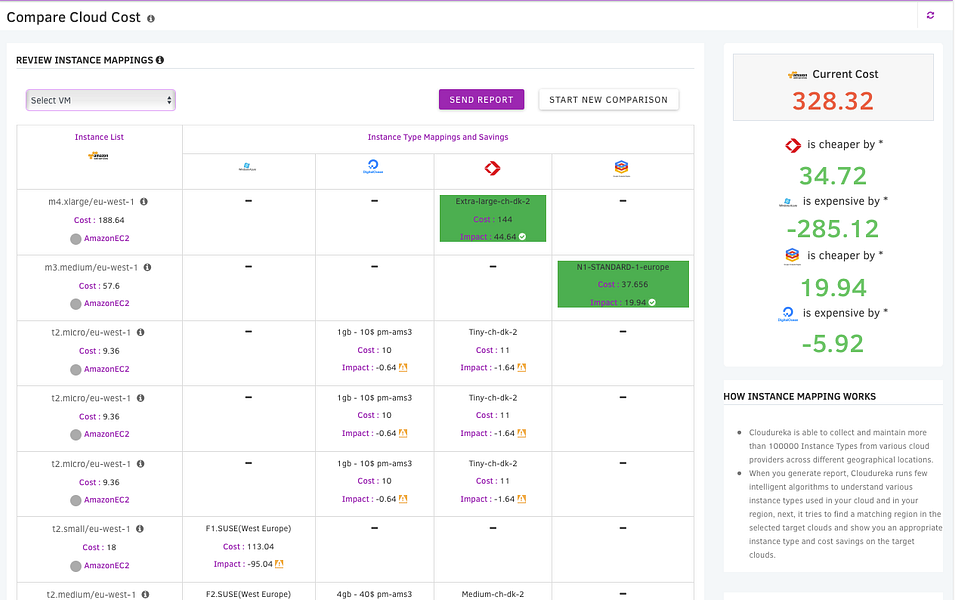Click F1.SUSE(West Europe) mapping text
Screen dimensions: 955x600
point(248,529)
